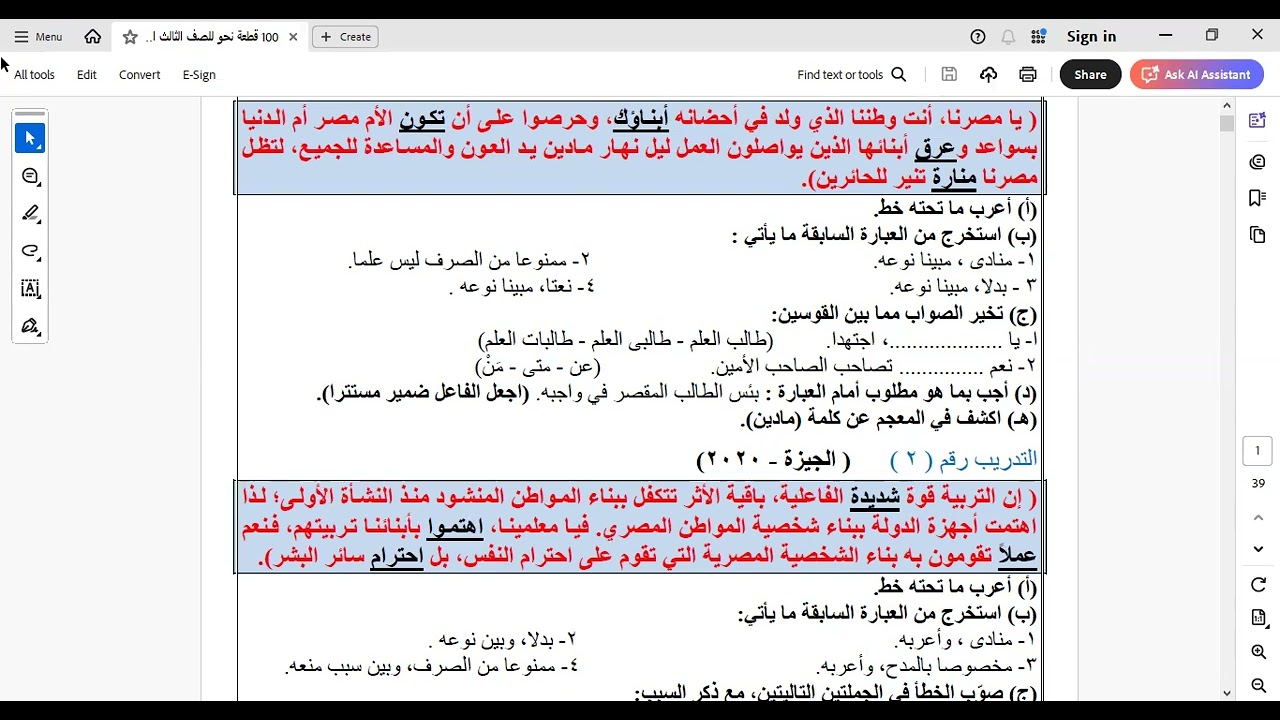Open the AI Assistant panel icon in right sidebar
1280x720 pixels.
[x=1258, y=121]
